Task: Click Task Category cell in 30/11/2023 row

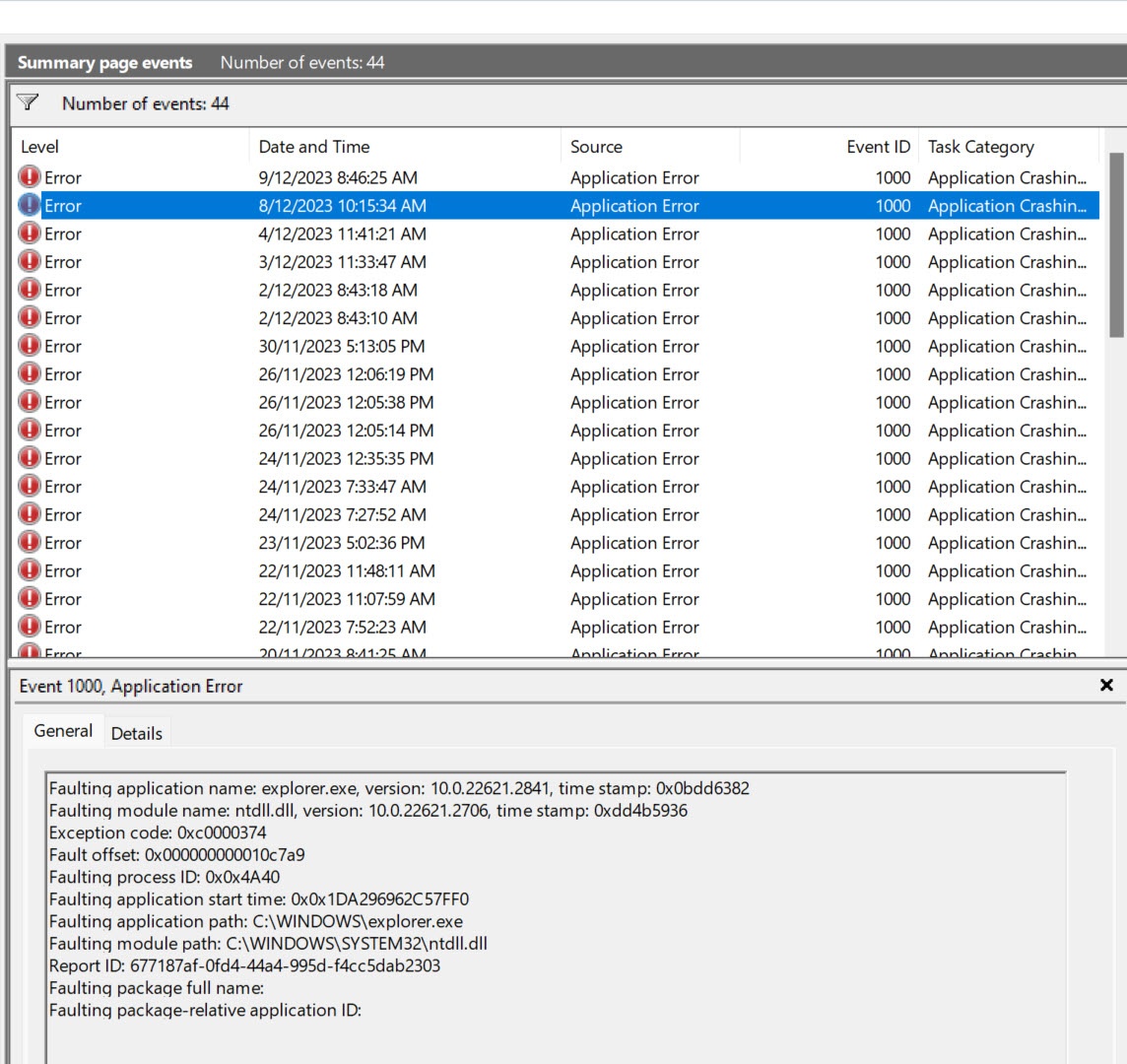Action: click(x=1007, y=346)
